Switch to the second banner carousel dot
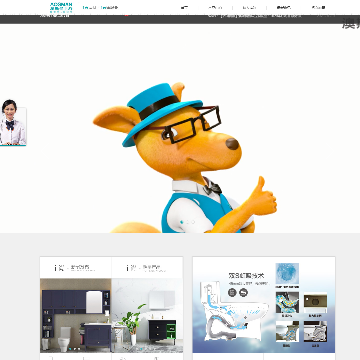Viewport: 360px width, 360px height. click(x=188, y=222)
